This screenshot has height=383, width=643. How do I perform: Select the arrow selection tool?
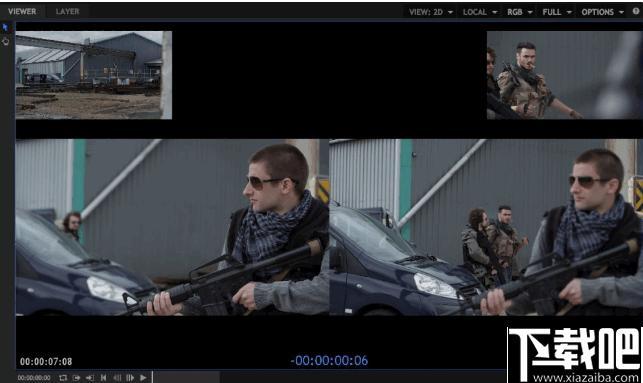5,27
